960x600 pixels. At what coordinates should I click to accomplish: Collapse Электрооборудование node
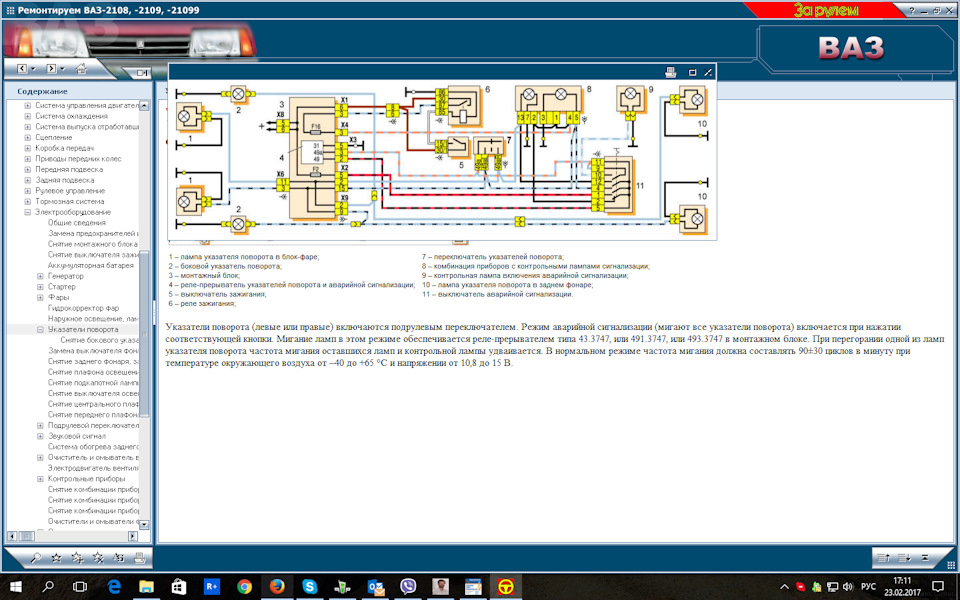pos(28,212)
